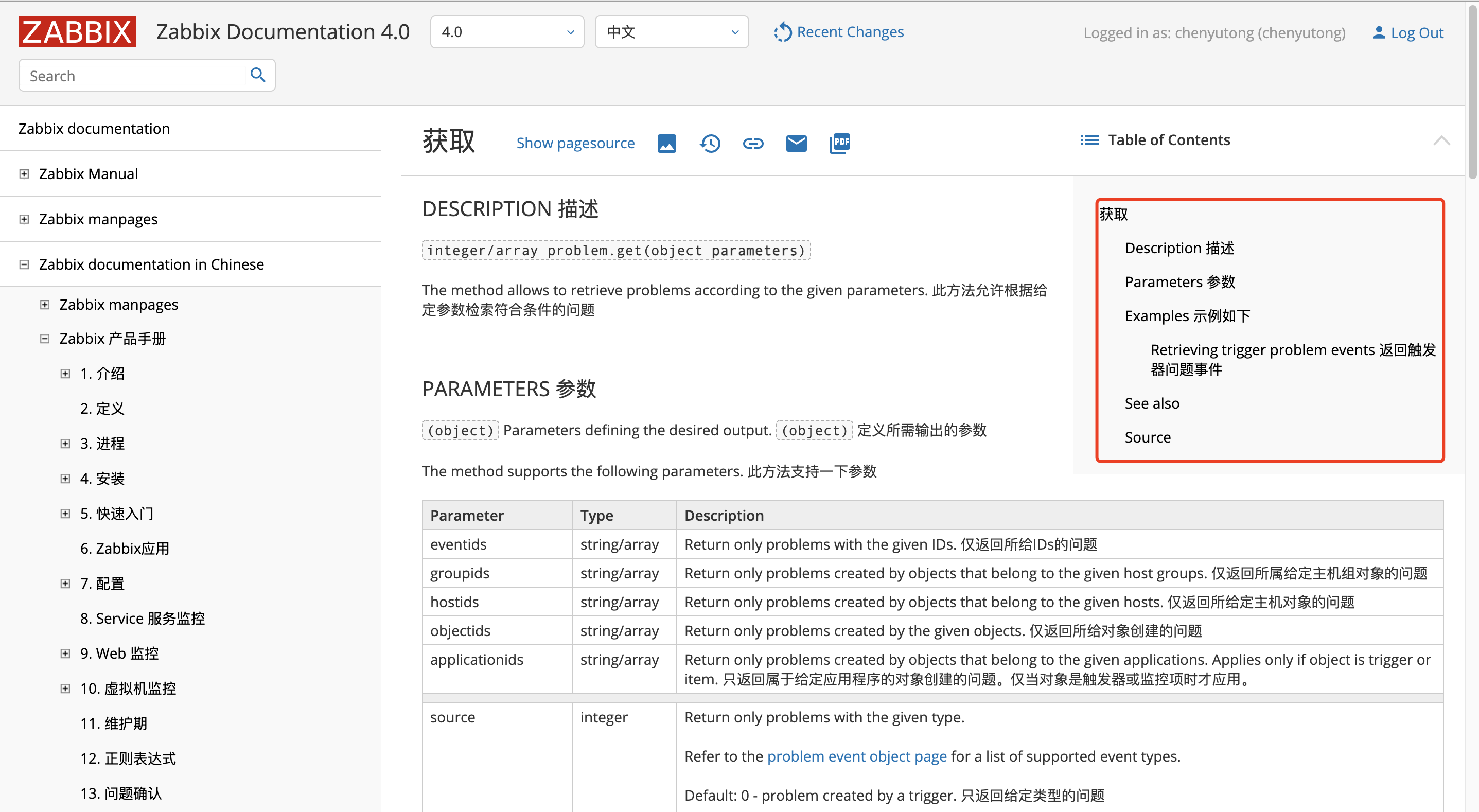The height and width of the screenshot is (812, 1479).
Task: Open the problem event object page link
Action: coord(857,756)
